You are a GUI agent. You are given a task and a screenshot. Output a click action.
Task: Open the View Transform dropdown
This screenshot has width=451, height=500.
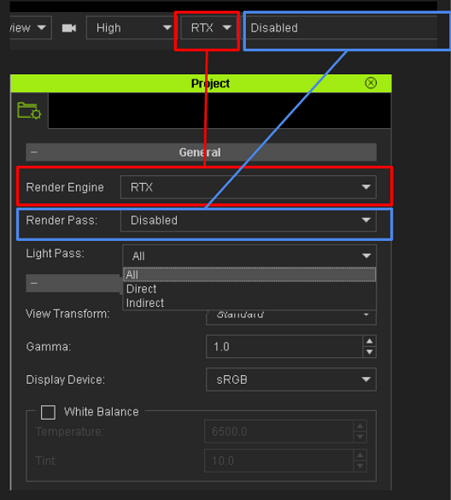pos(291,317)
